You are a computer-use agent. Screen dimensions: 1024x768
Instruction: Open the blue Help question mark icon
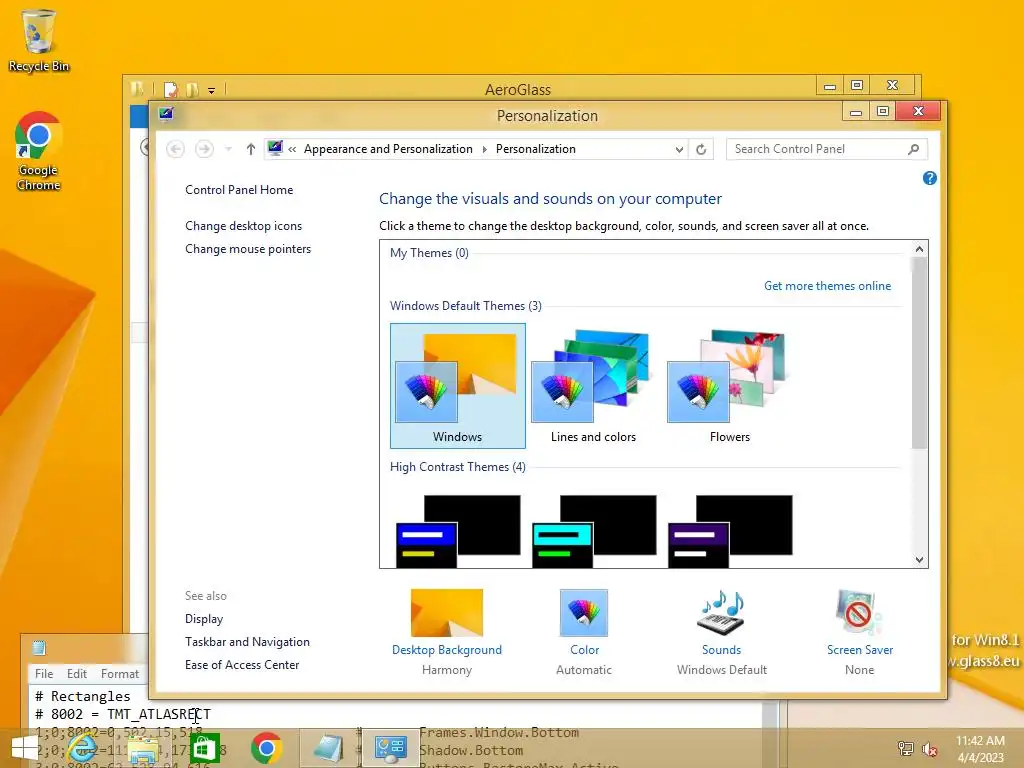tap(929, 178)
